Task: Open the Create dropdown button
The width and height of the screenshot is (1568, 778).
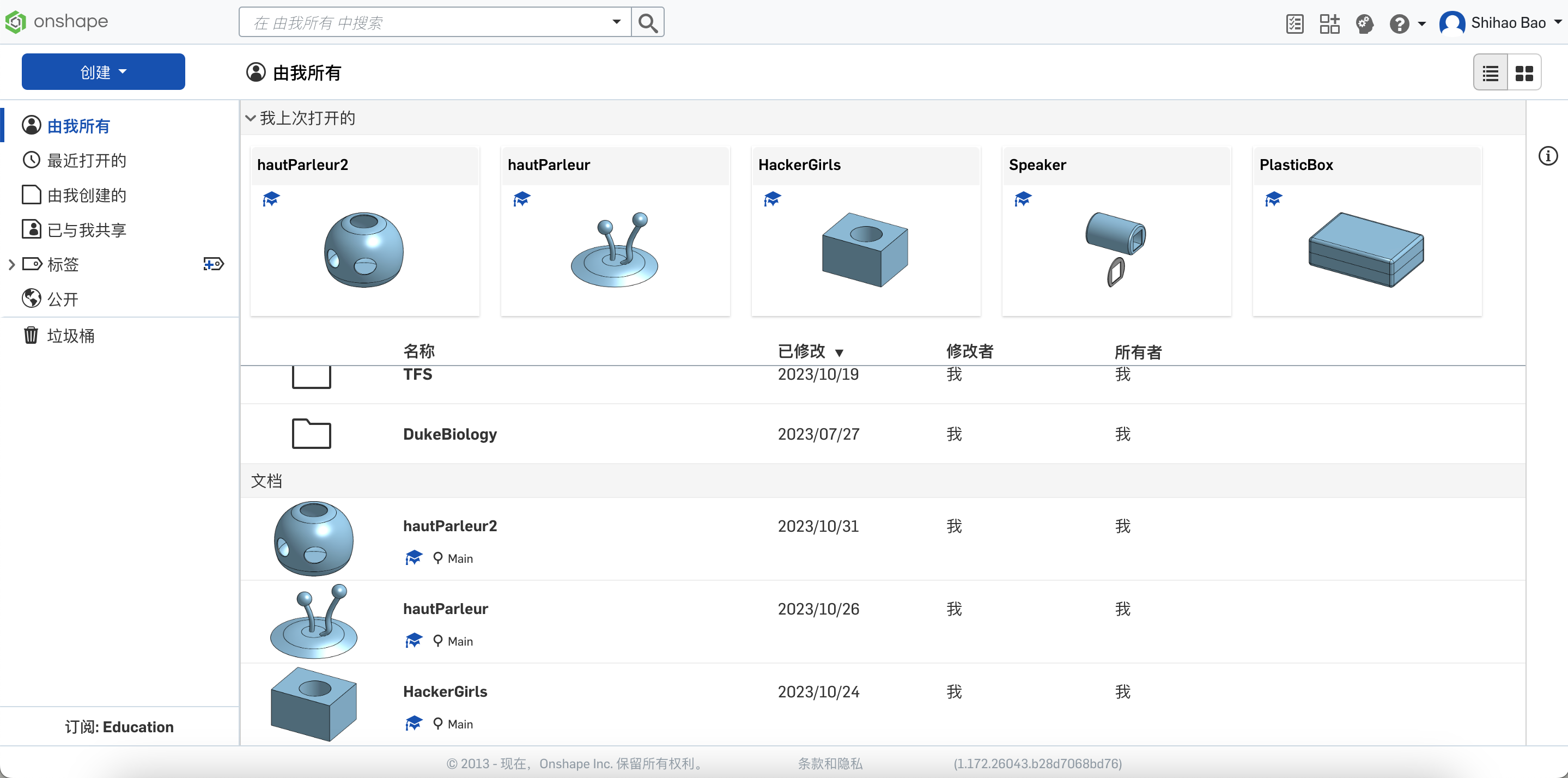Action: pyautogui.click(x=104, y=72)
